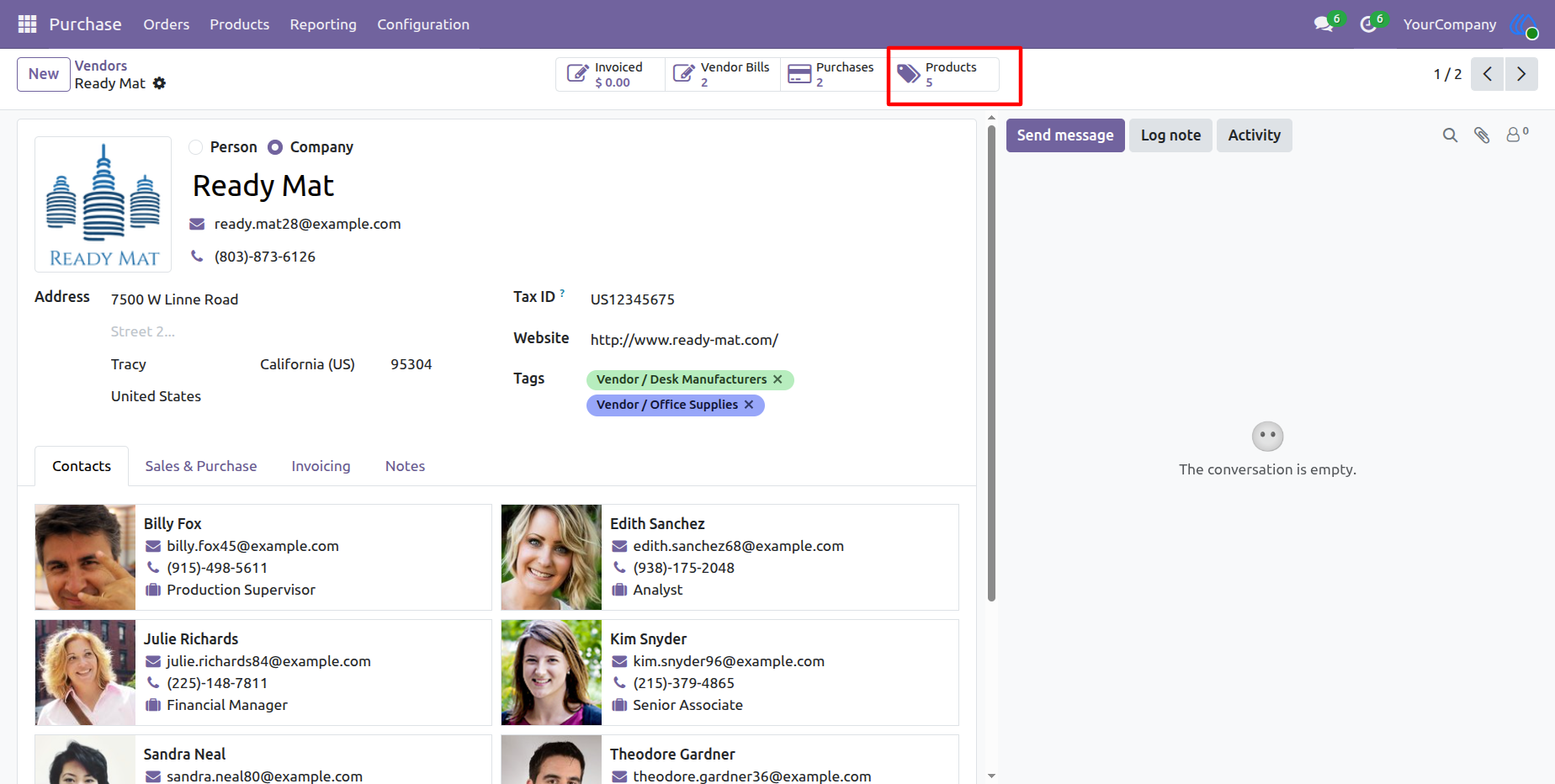This screenshot has height=784, width=1555.
Task: Open the Products stat button
Action: 944,74
